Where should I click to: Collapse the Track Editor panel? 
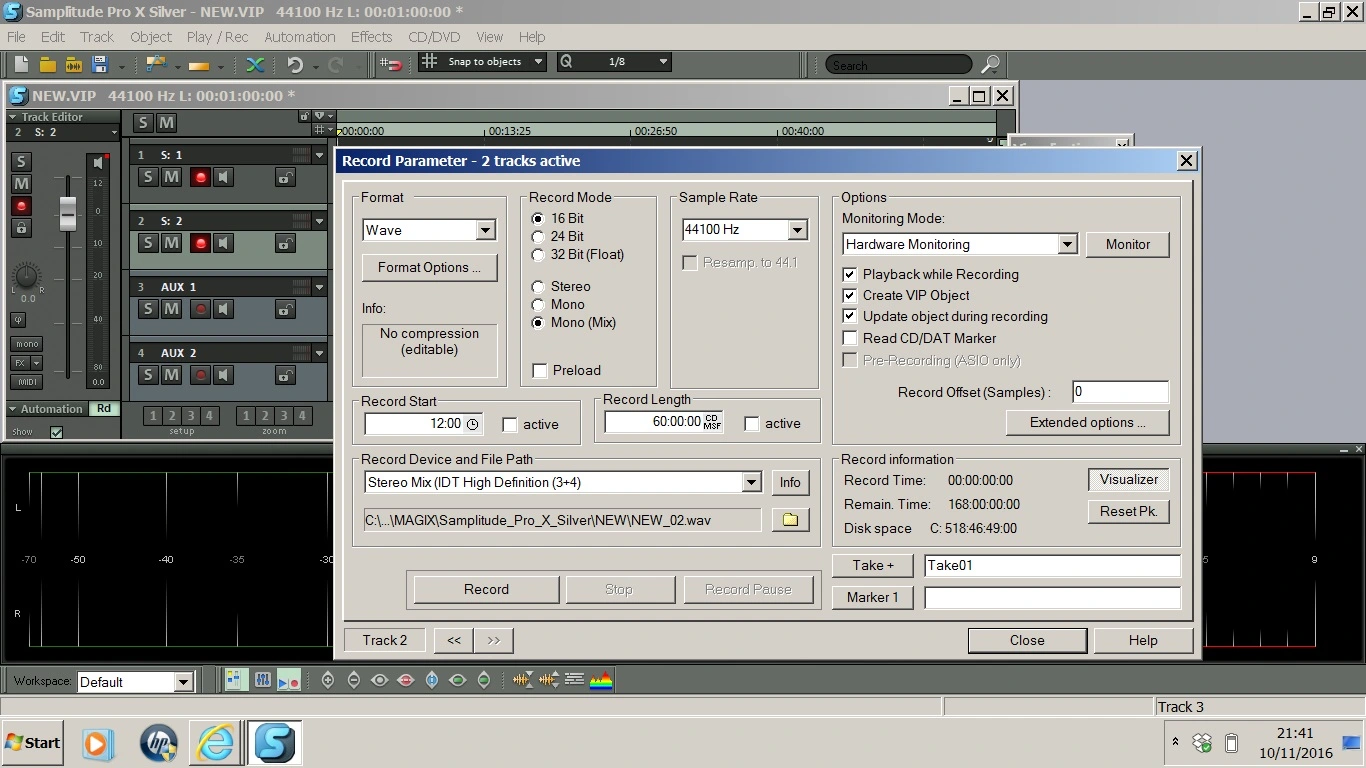pyautogui.click(x=13, y=117)
